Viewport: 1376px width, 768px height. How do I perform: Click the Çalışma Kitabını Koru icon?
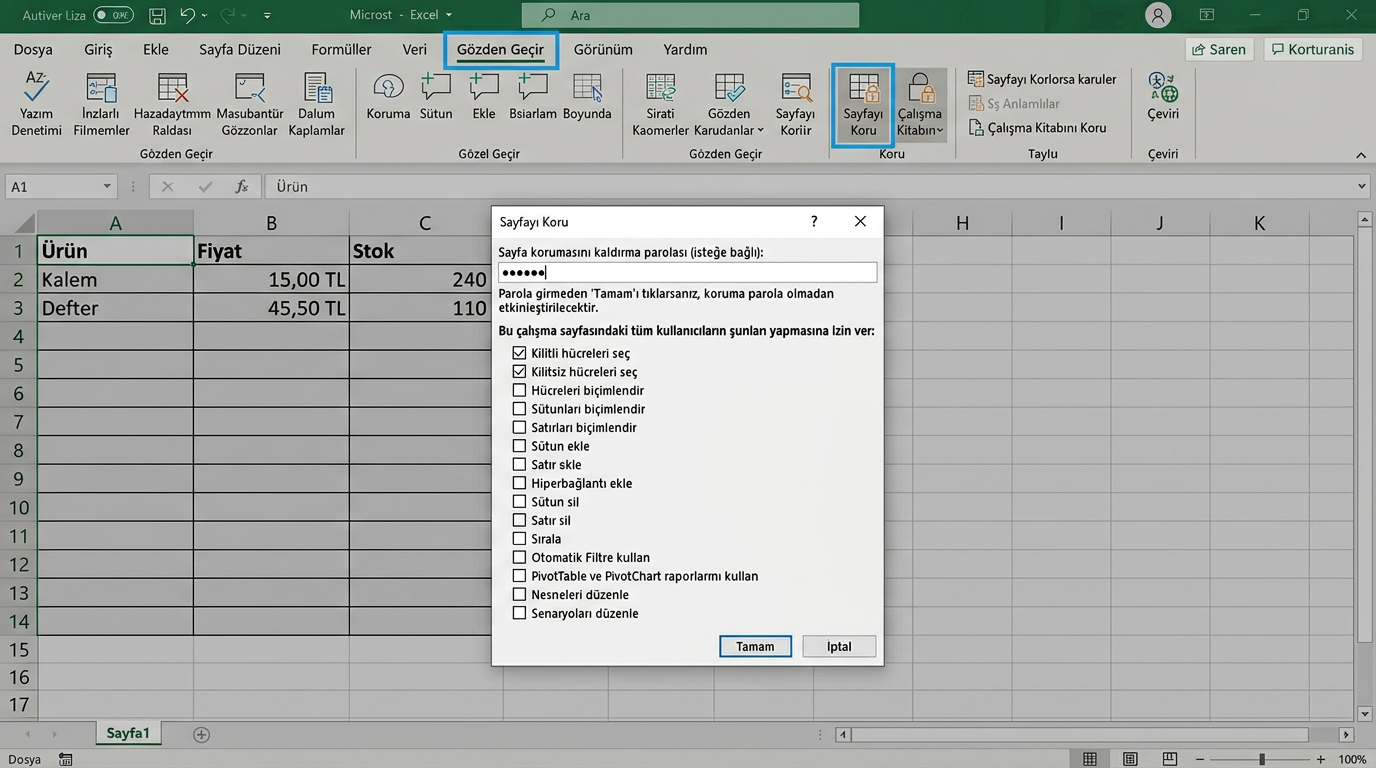pyautogui.click(x=977, y=128)
